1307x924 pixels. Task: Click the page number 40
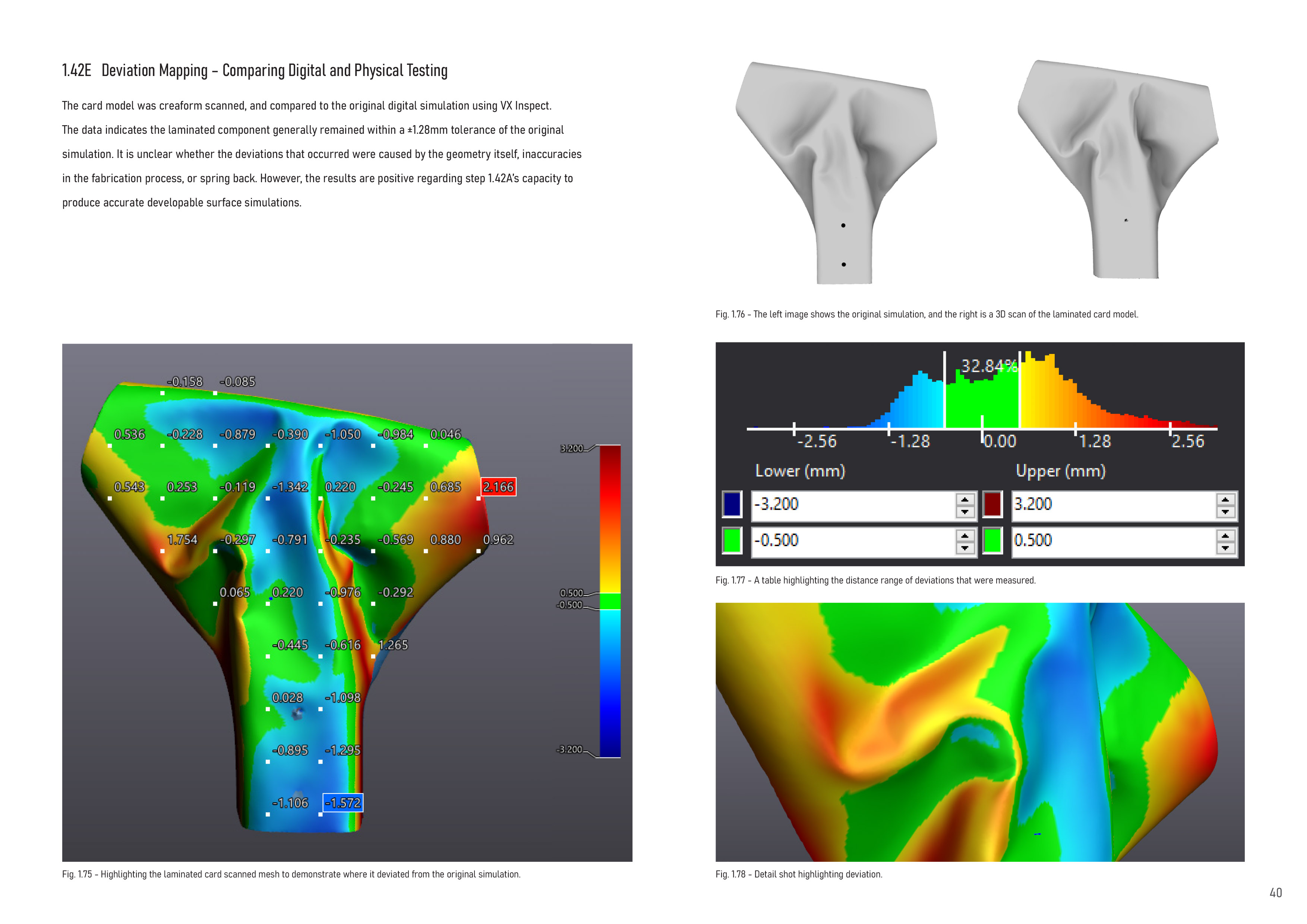1276,893
